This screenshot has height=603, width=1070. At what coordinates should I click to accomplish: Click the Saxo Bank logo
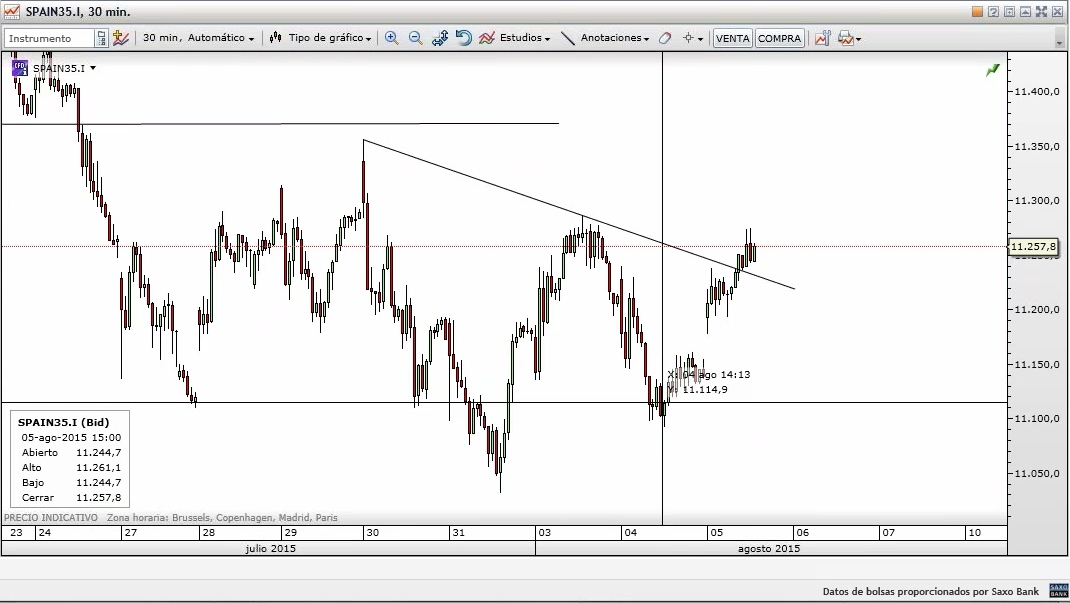pos(1058,591)
